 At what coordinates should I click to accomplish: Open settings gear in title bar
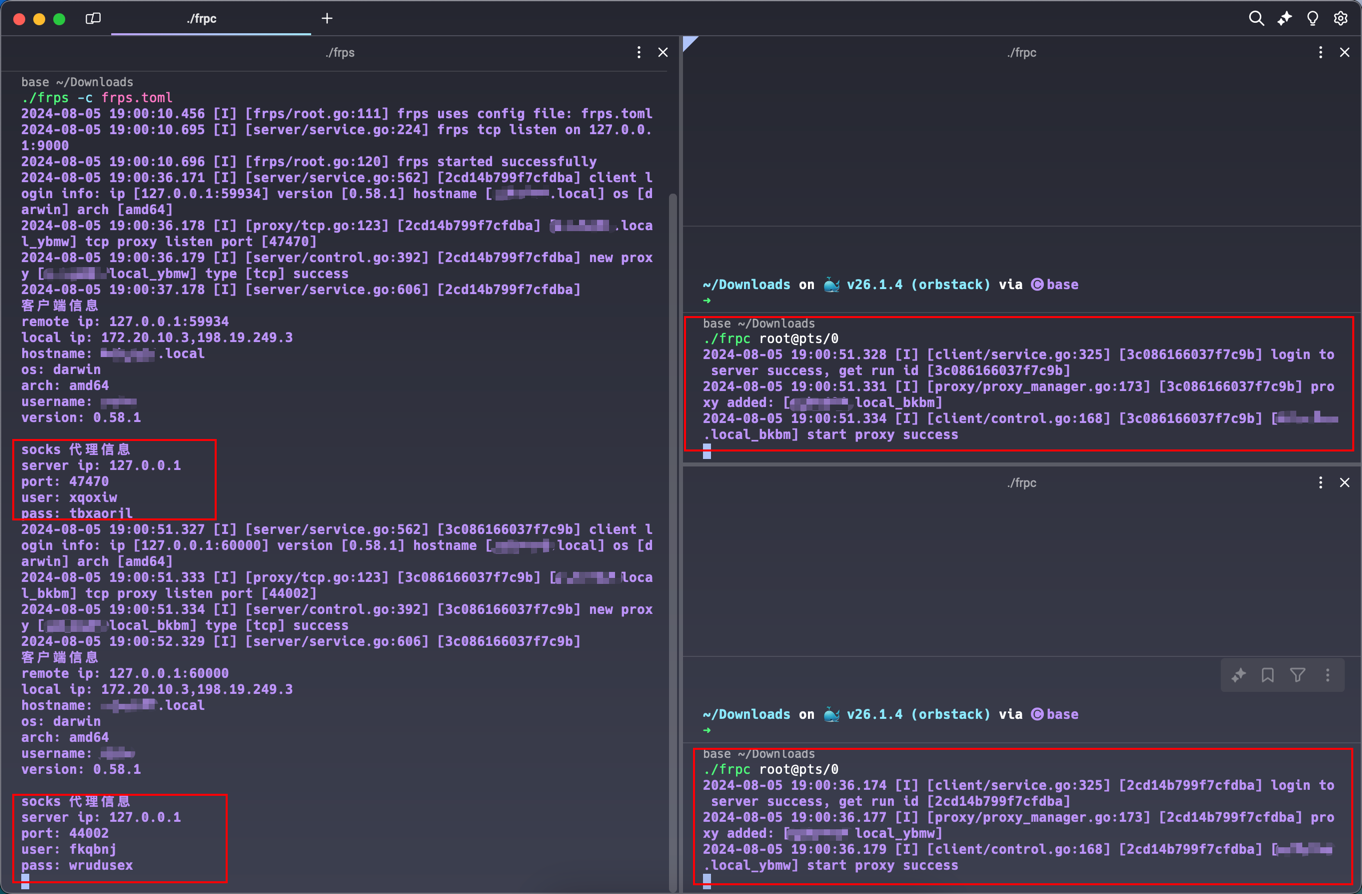(1341, 18)
